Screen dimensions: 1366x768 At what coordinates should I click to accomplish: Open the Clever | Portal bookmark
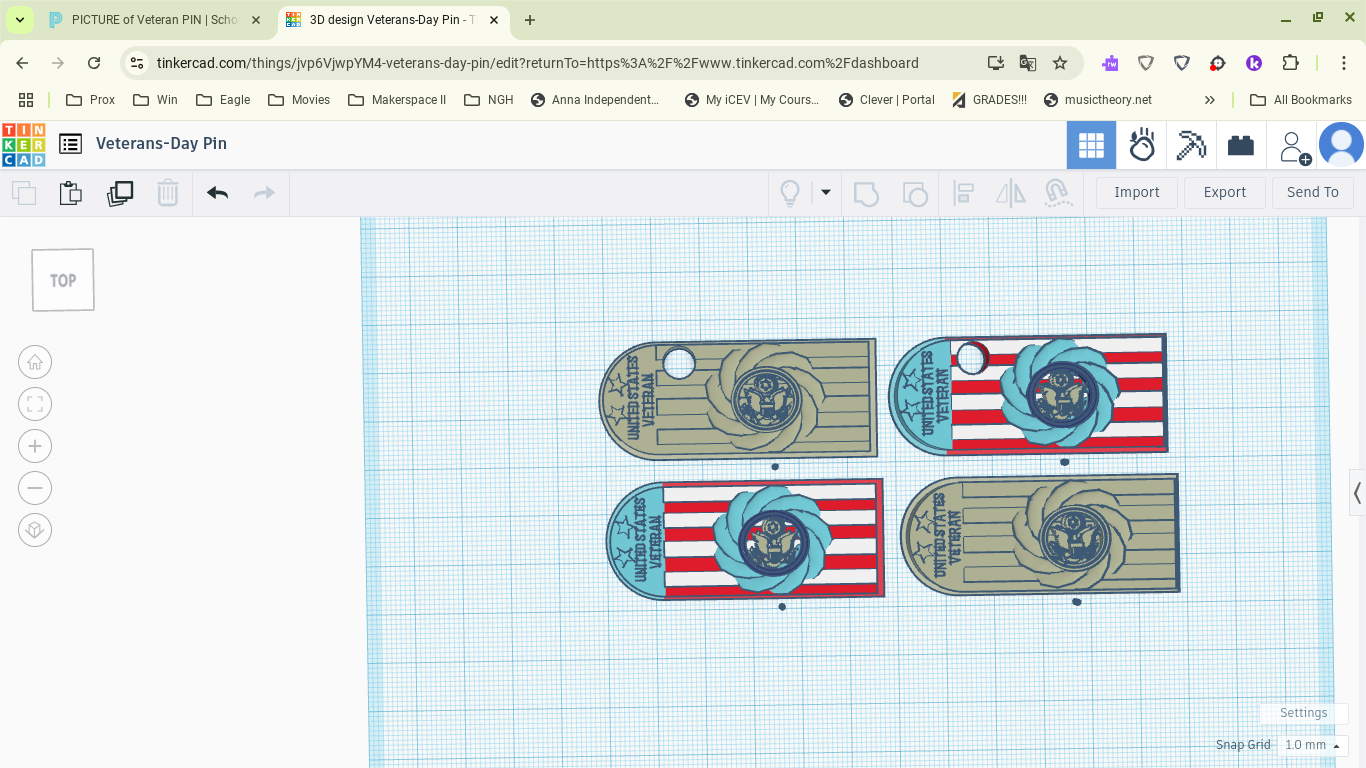pyautogui.click(x=886, y=100)
